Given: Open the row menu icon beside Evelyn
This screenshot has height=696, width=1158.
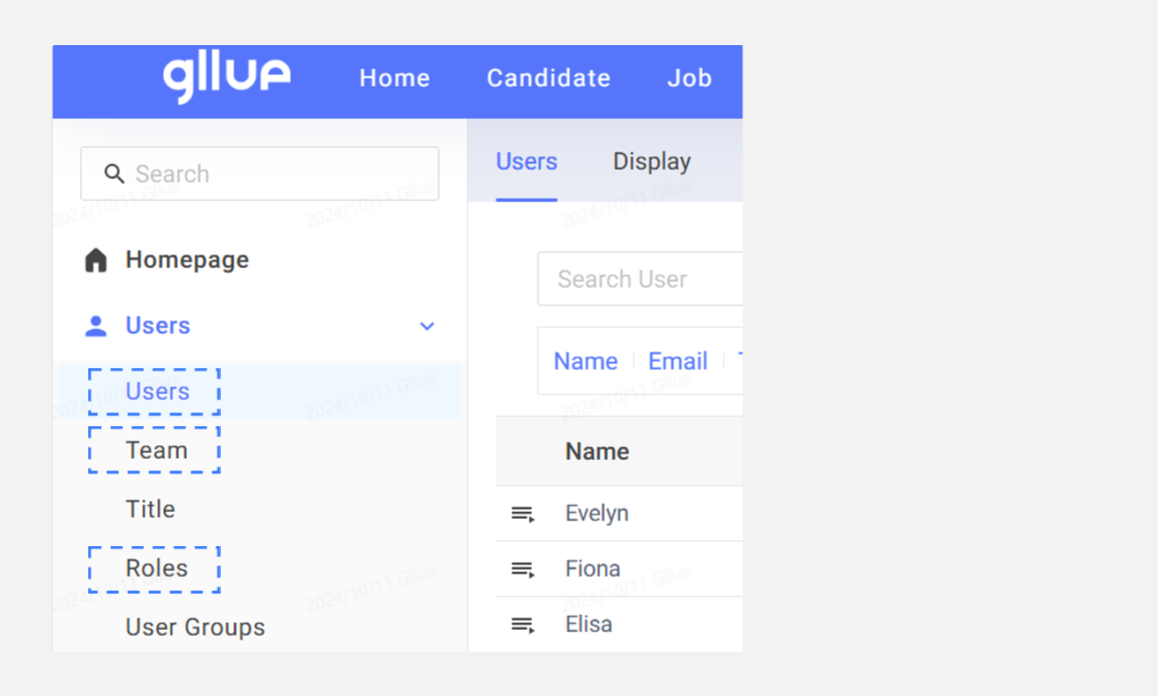Looking at the screenshot, I should [523, 514].
